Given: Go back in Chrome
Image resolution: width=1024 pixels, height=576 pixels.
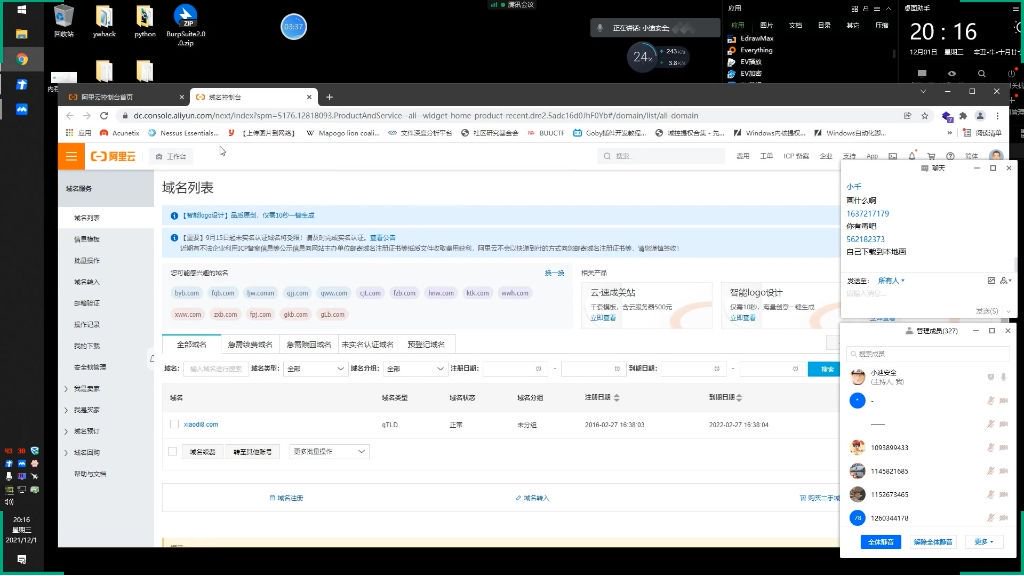Looking at the screenshot, I should click(70, 116).
